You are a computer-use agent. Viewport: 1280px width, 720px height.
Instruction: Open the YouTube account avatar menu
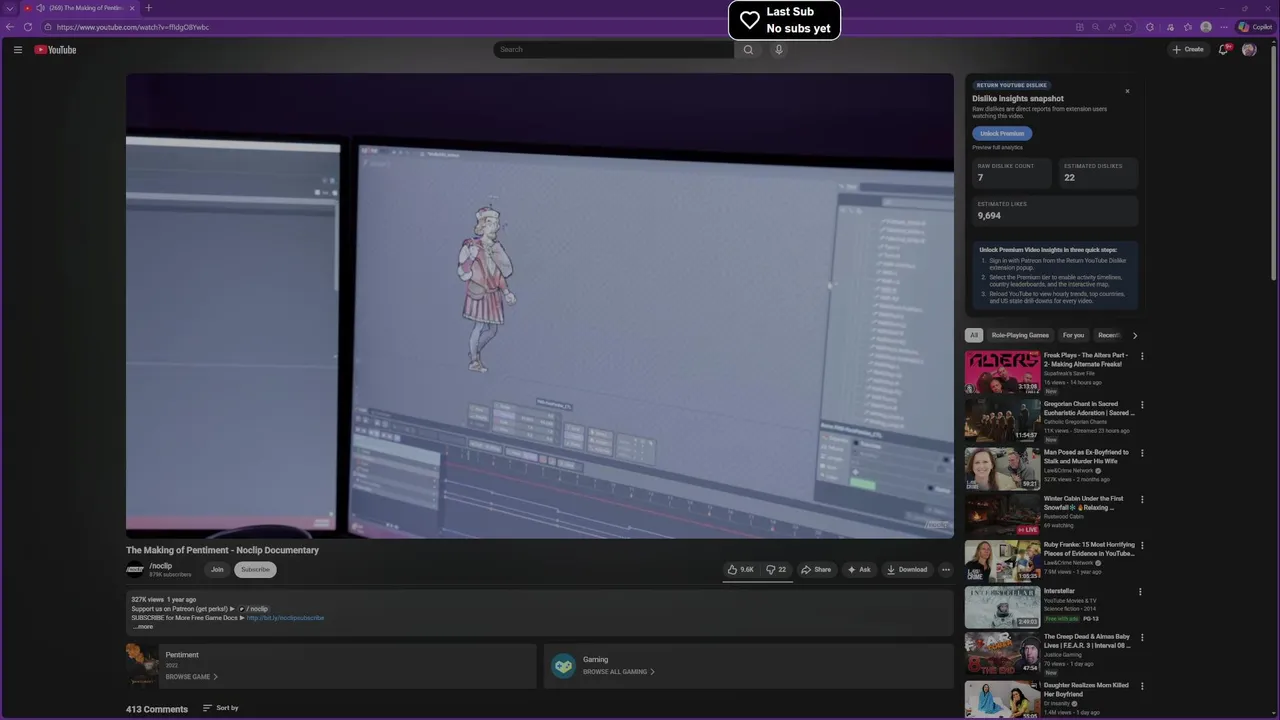tap(1249, 49)
